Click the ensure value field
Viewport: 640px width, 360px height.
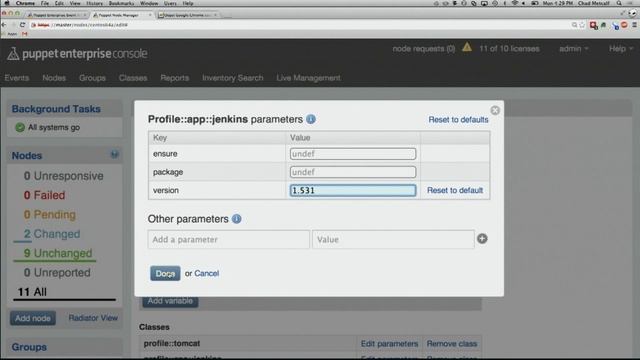(353, 154)
